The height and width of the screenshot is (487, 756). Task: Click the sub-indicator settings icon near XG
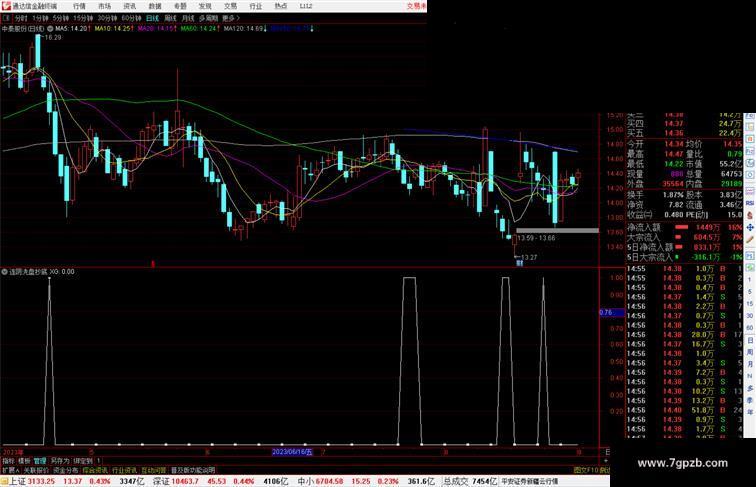pos(4,272)
